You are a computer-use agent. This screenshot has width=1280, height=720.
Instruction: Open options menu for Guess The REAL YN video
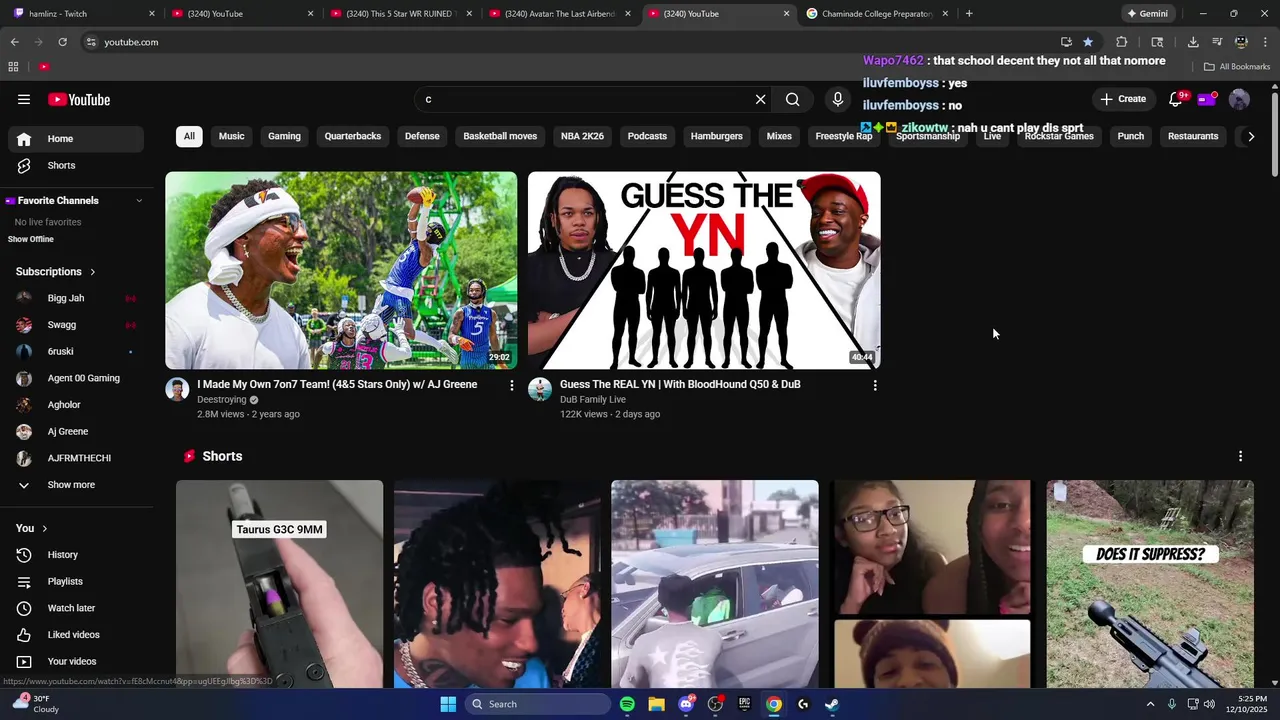(x=875, y=385)
